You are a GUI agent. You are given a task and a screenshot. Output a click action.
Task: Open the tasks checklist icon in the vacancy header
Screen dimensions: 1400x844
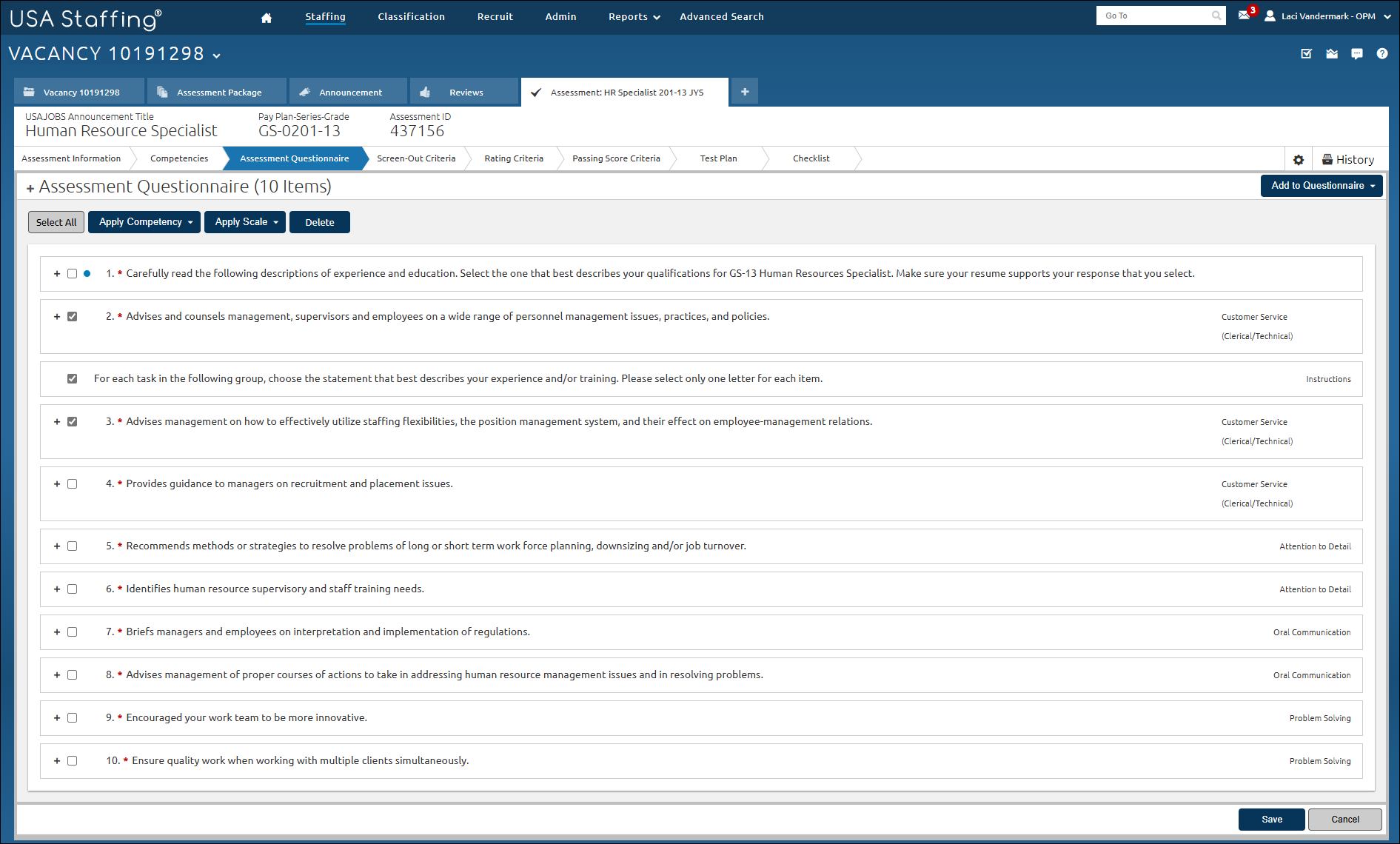[x=1307, y=53]
